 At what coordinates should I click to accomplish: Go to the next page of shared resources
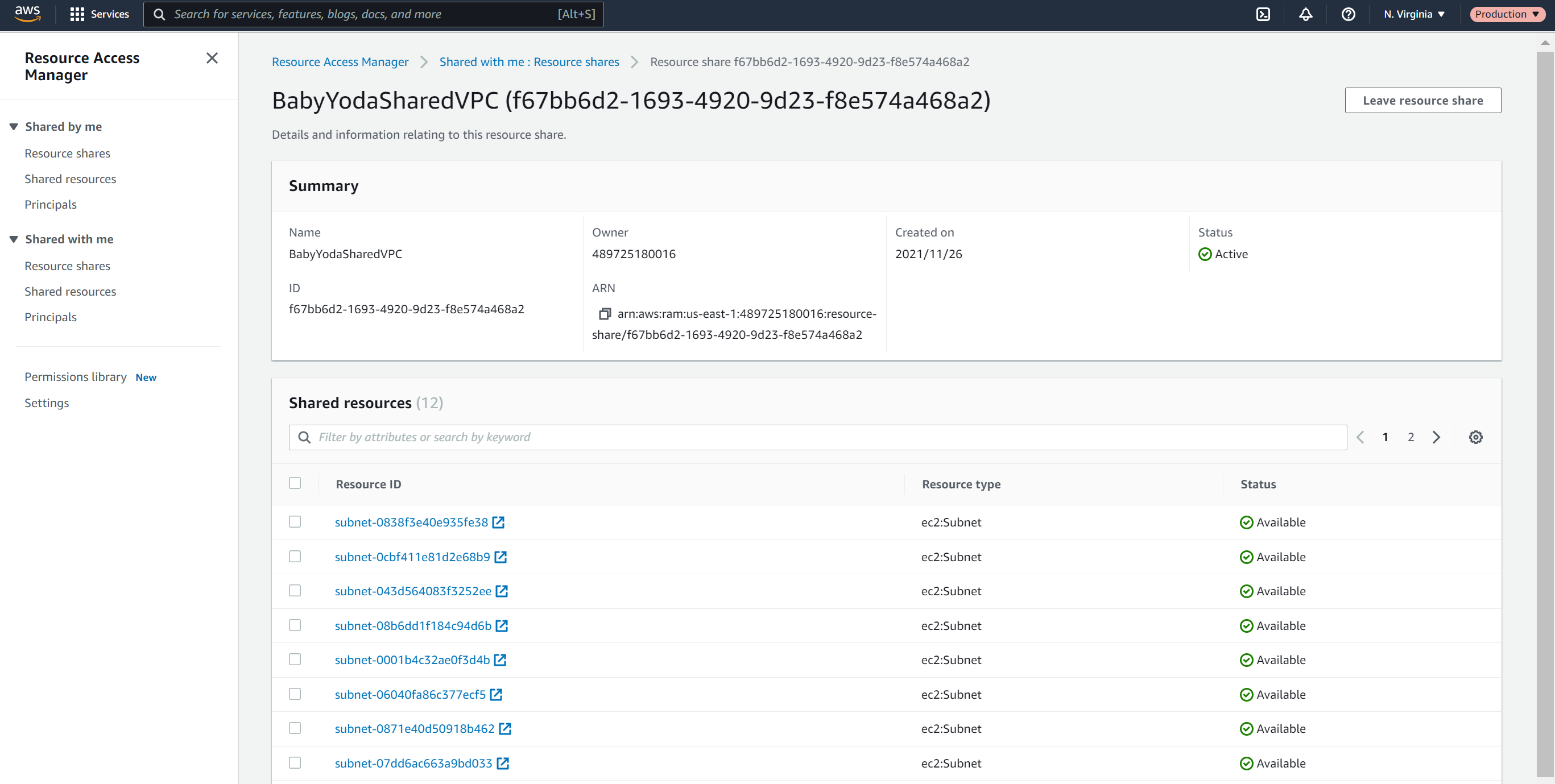point(1436,437)
